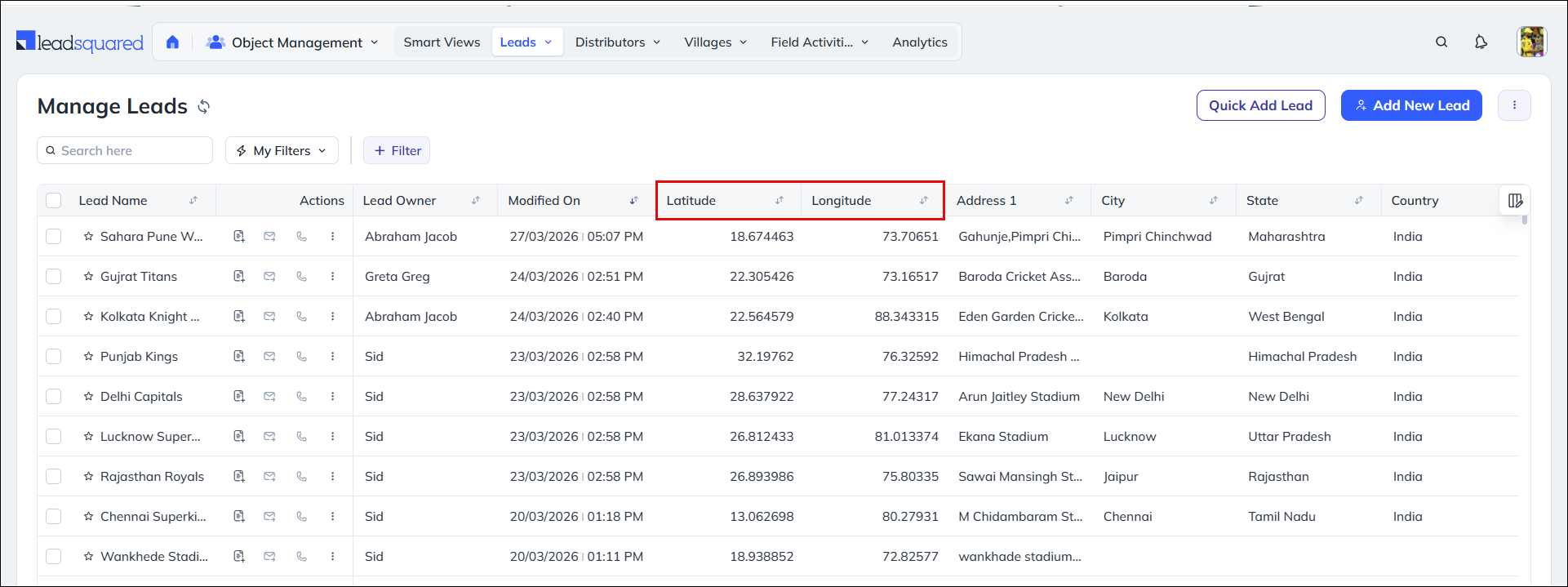Open the Analytics tab

[x=920, y=42]
